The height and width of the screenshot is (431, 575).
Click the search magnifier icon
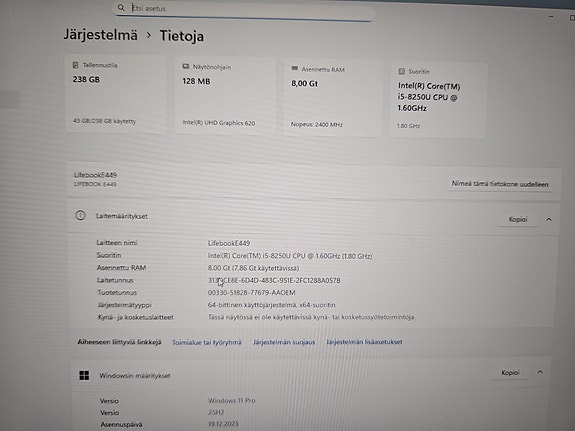pos(121,7)
